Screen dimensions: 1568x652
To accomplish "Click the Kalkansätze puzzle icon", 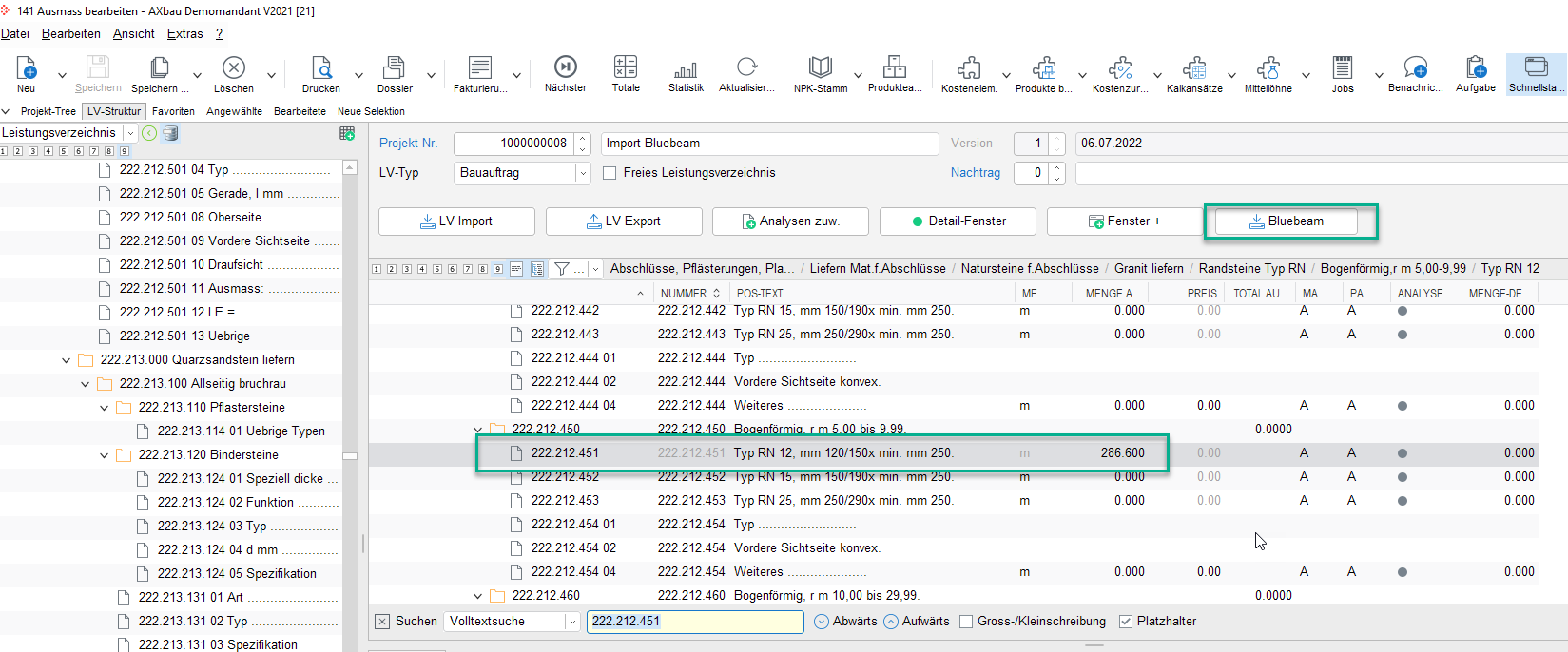I will (1194, 67).
